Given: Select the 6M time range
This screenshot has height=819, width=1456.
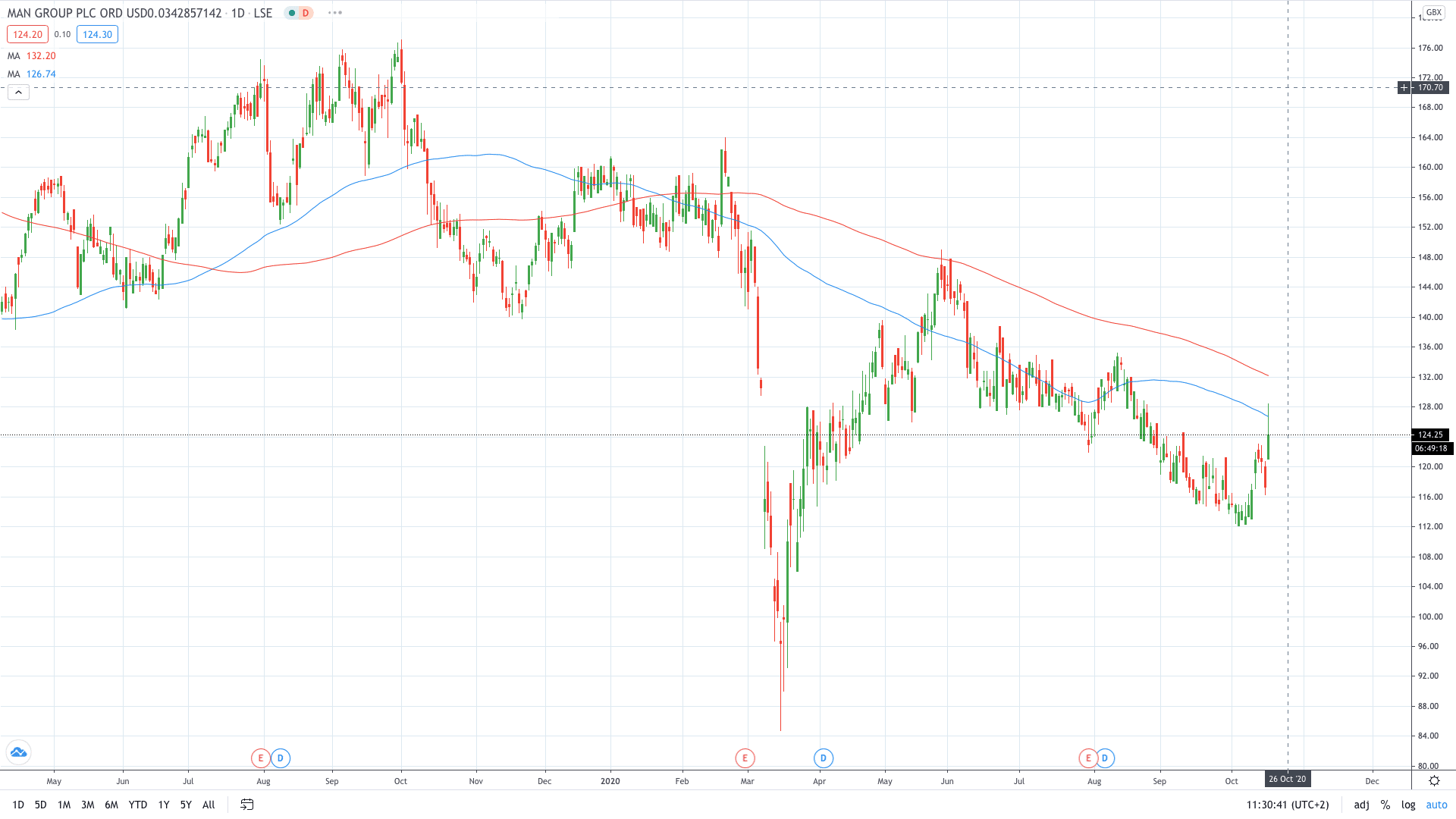Looking at the screenshot, I should [111, 805].
